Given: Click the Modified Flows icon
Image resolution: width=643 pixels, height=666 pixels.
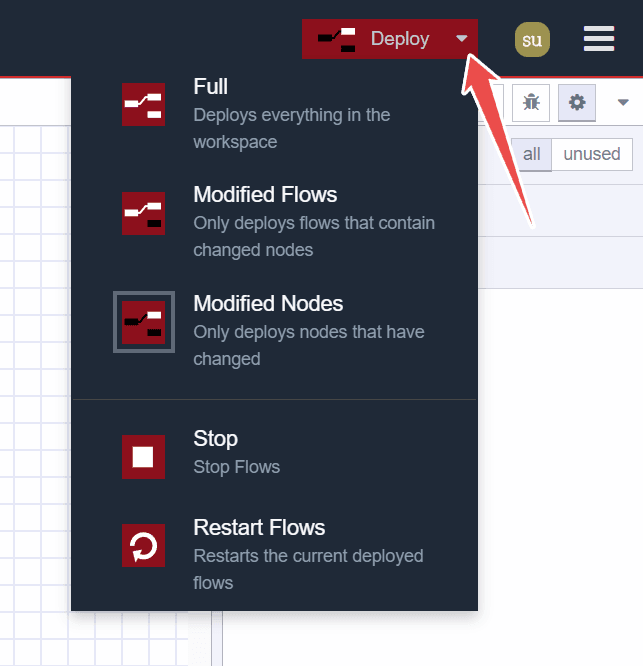Looking at the screenshot, I should [x=143, y=213].
